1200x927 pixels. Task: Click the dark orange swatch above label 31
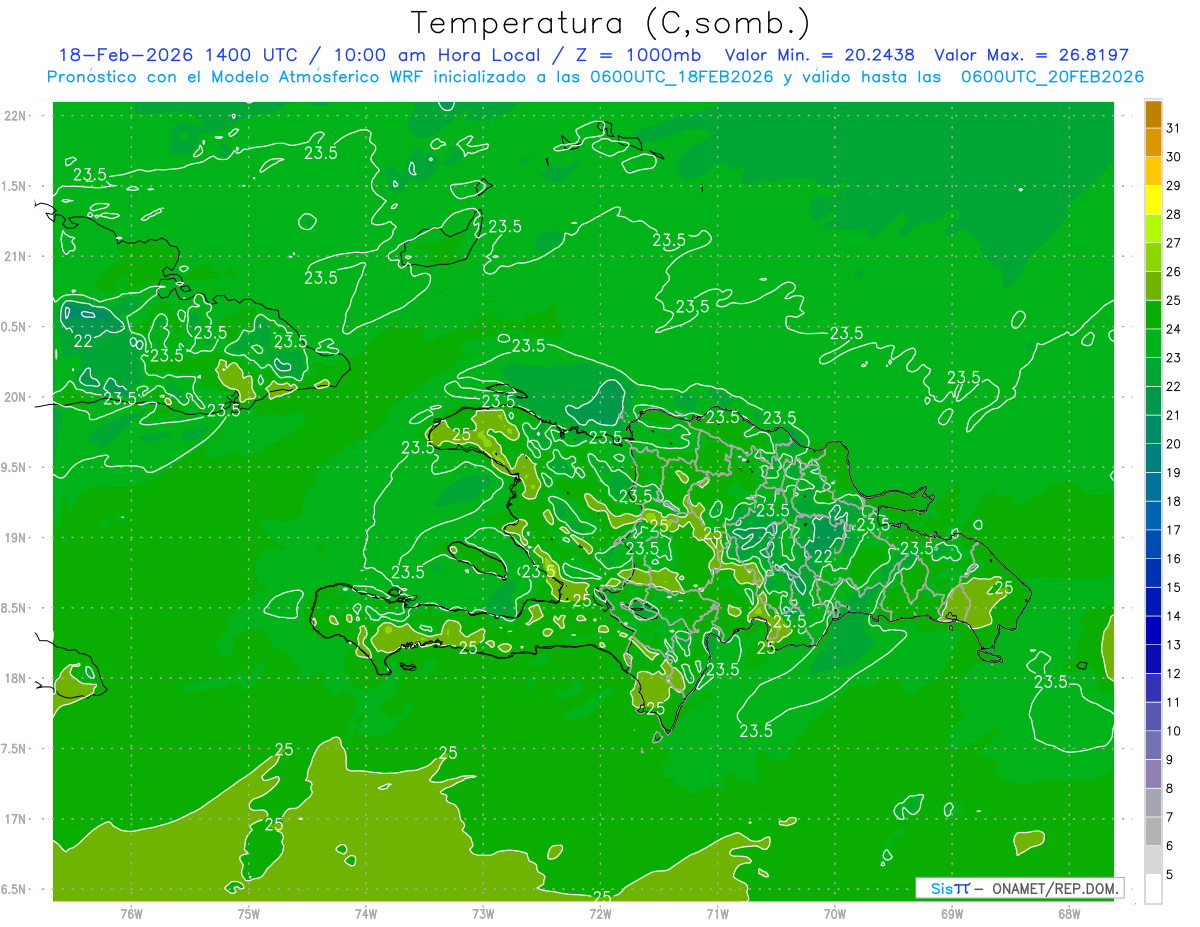pyautogui.click(x=1153, y=114)
